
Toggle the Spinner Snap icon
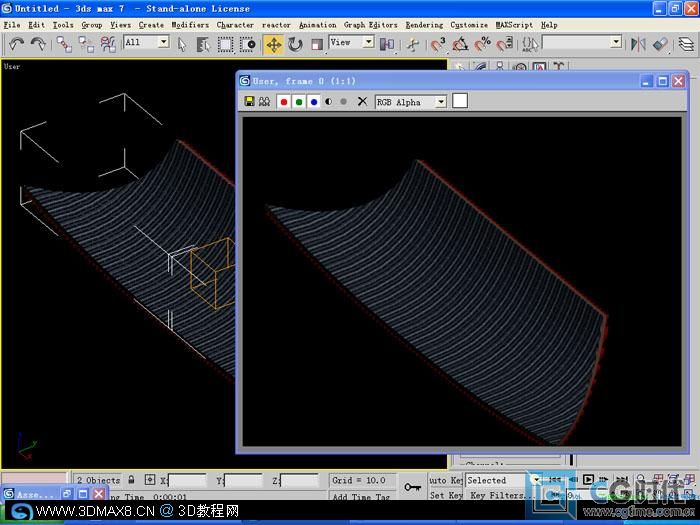tap(505, 44)
